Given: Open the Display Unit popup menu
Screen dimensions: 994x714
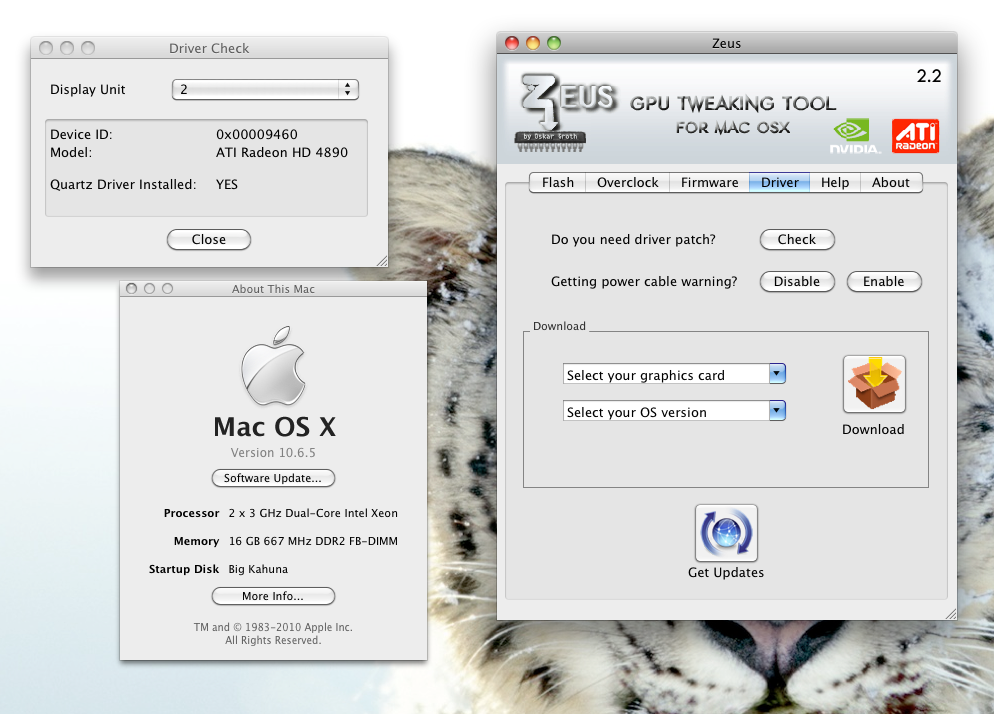Looking at the screenshot, I should 265,89.
